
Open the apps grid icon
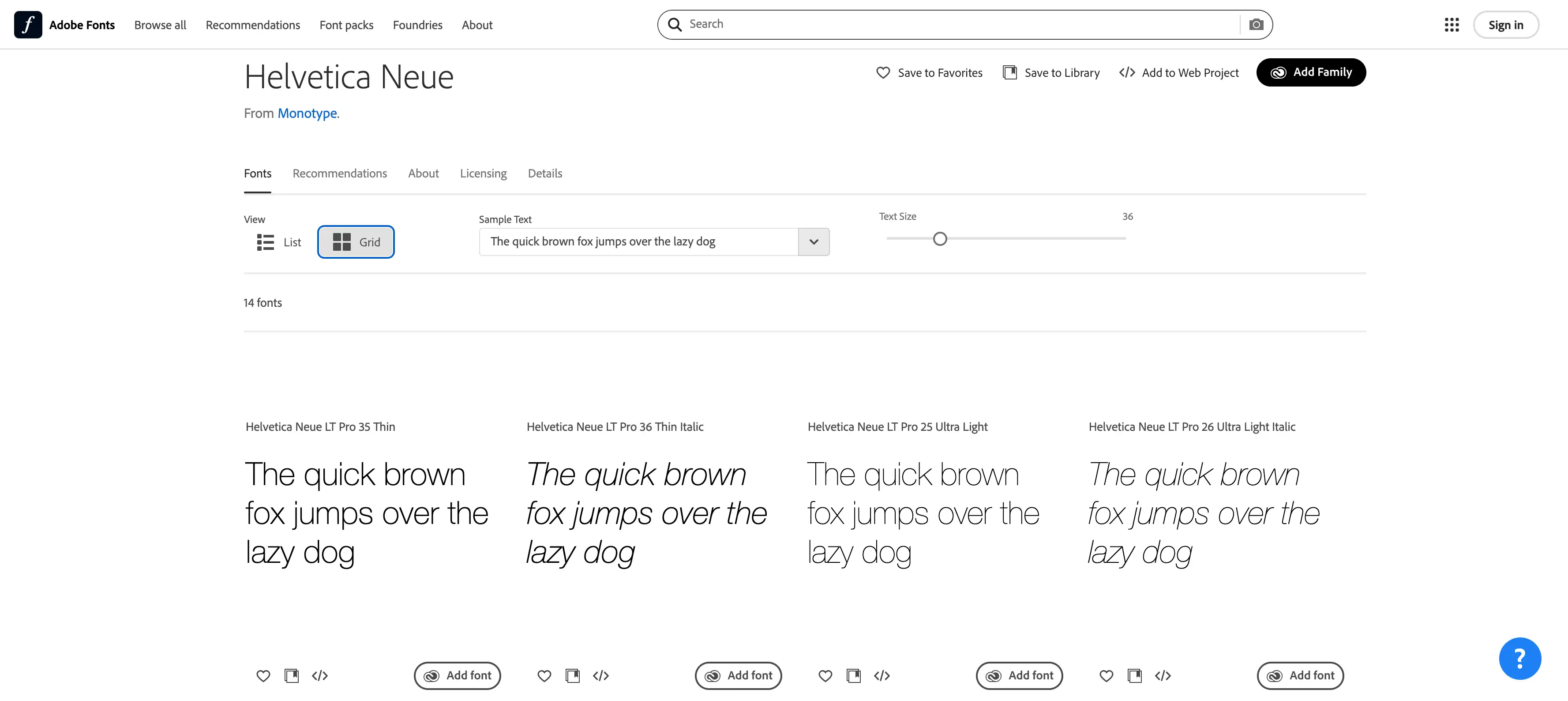[x=1452, y=24]
